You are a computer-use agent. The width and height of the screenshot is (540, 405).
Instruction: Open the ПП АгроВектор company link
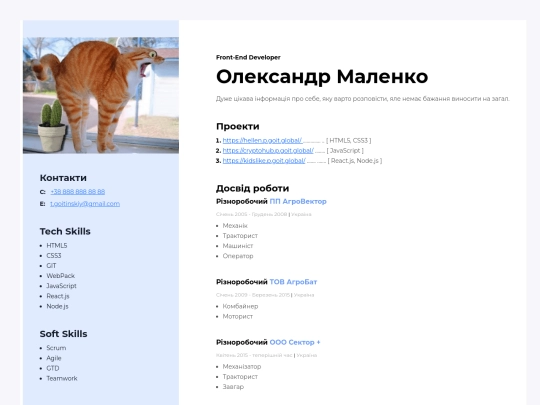tap(298, 201)
